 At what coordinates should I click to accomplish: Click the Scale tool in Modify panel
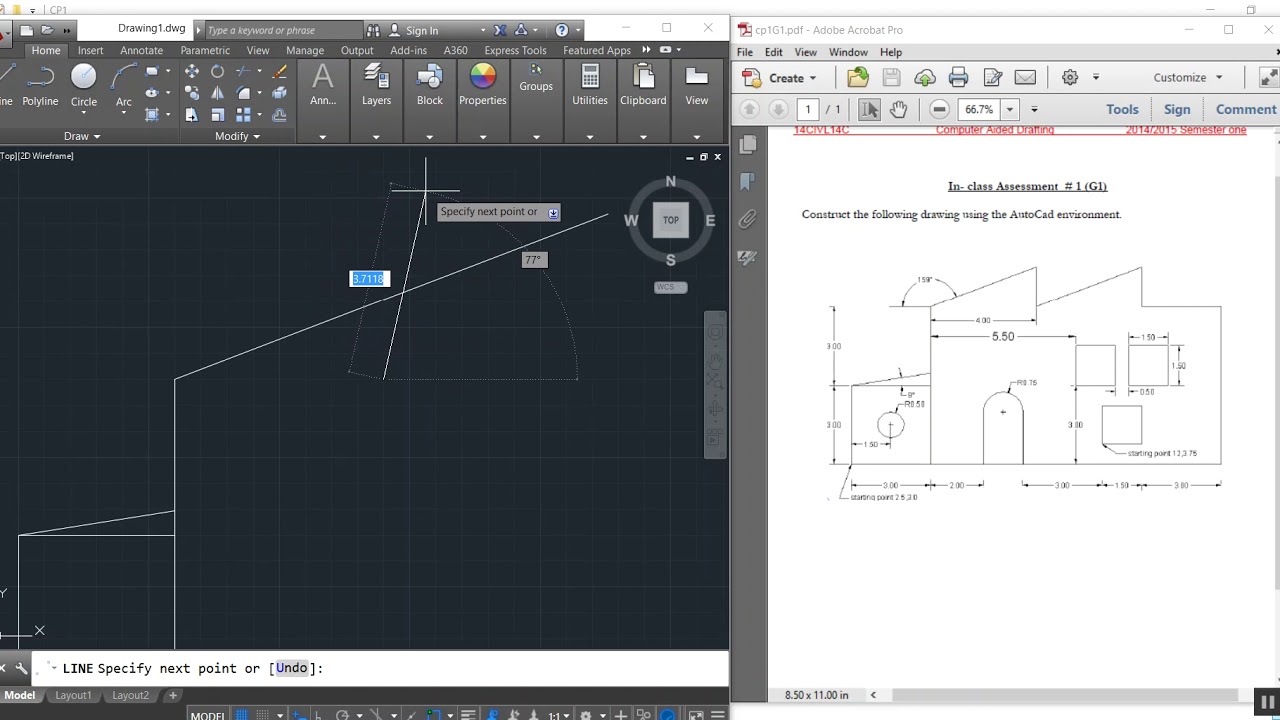point(217,115)
